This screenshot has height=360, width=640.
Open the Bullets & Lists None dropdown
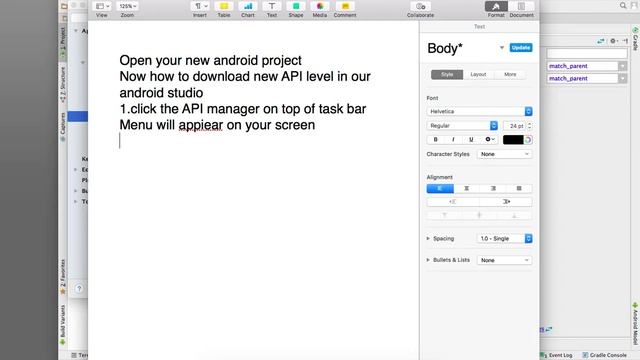click(504, 260)
